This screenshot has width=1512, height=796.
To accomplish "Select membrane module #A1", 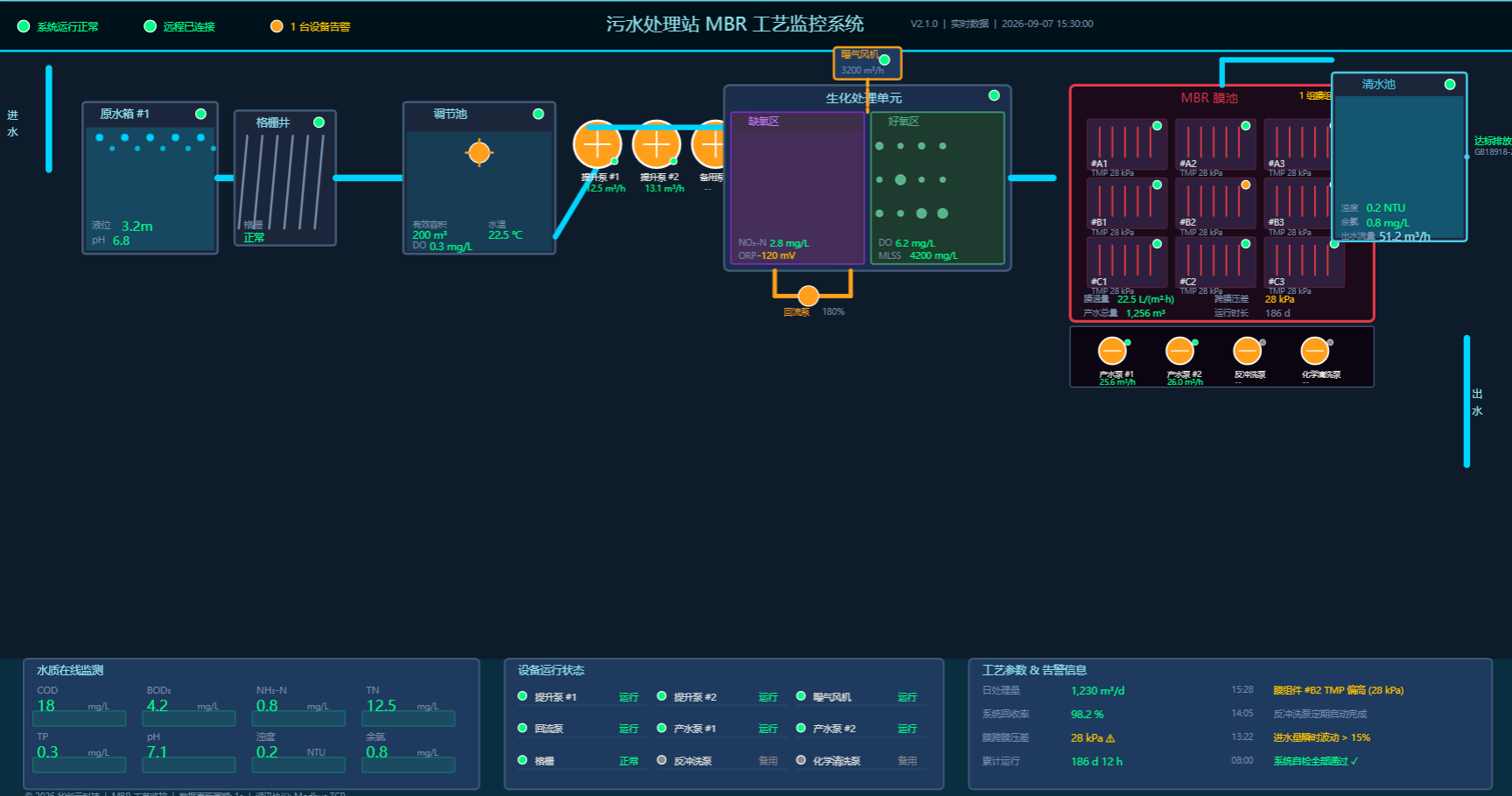I will 1127,144.
